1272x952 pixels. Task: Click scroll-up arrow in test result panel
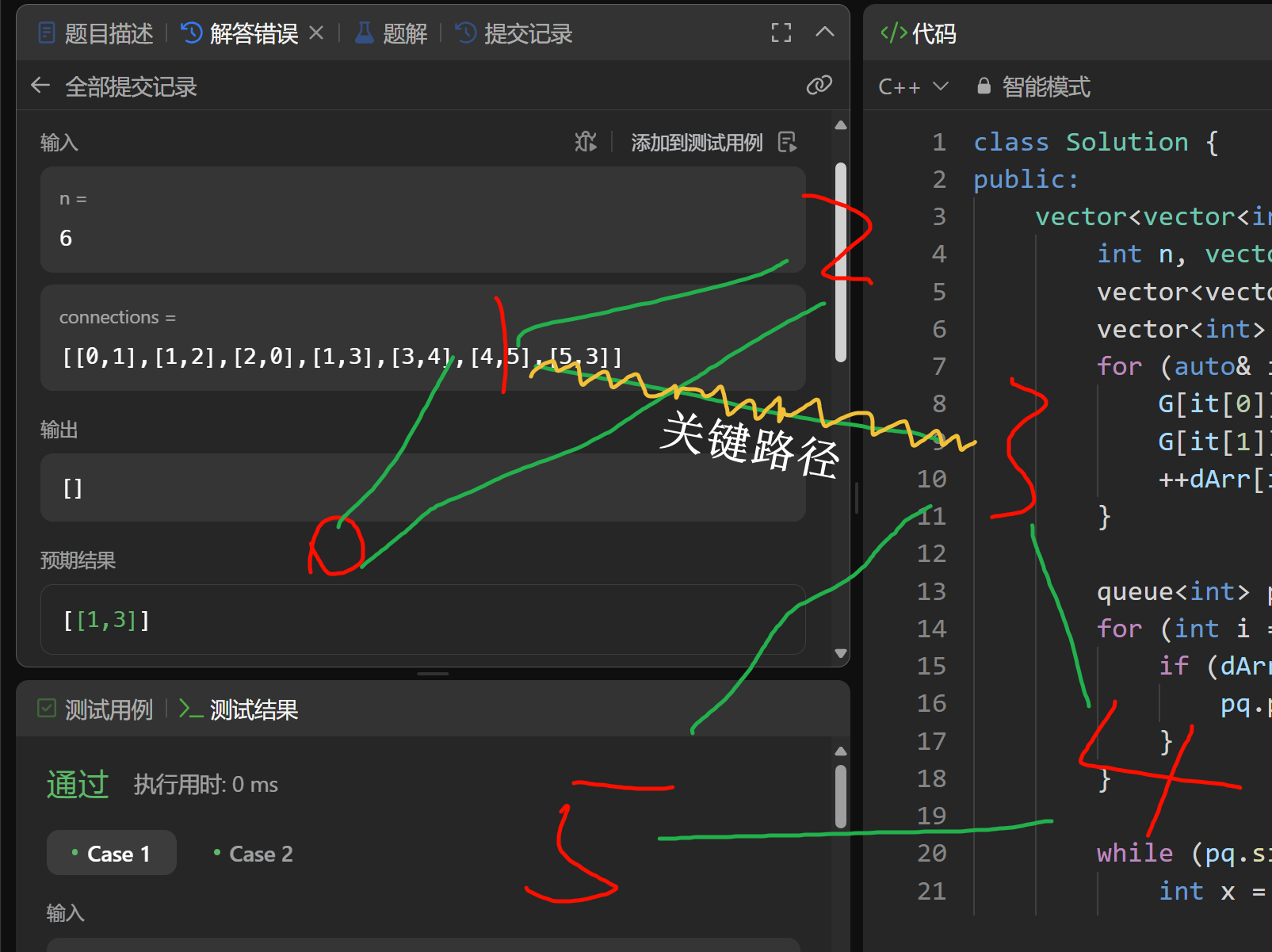[841, 751]
